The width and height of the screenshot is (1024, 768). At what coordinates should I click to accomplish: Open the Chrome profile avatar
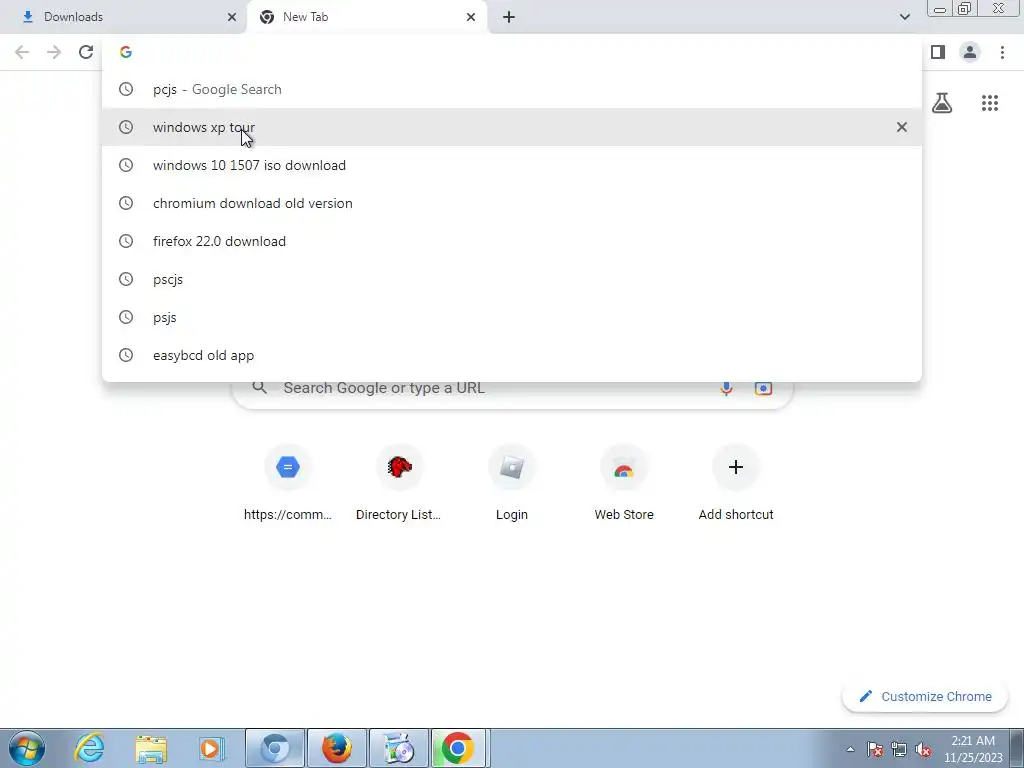(x=970, y=52)
